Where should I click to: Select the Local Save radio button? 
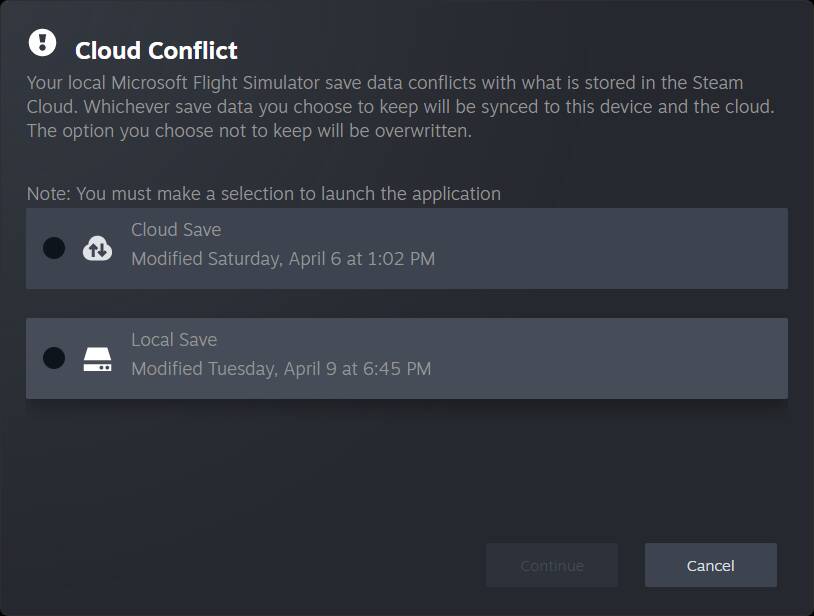coord(54,358)
